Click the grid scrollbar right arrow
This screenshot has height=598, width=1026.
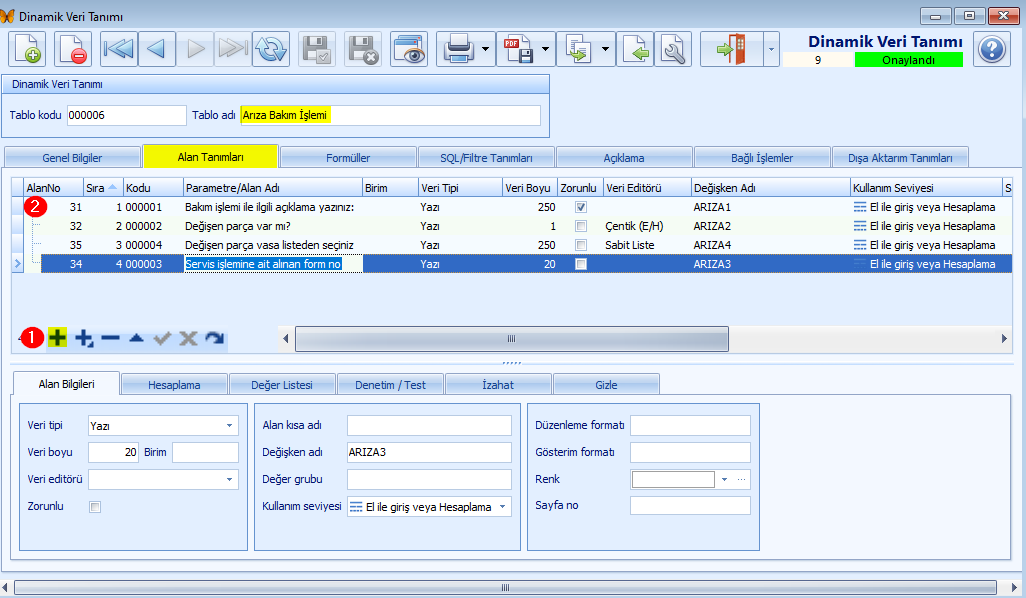pyautogui.click(x=1004, y=338)
